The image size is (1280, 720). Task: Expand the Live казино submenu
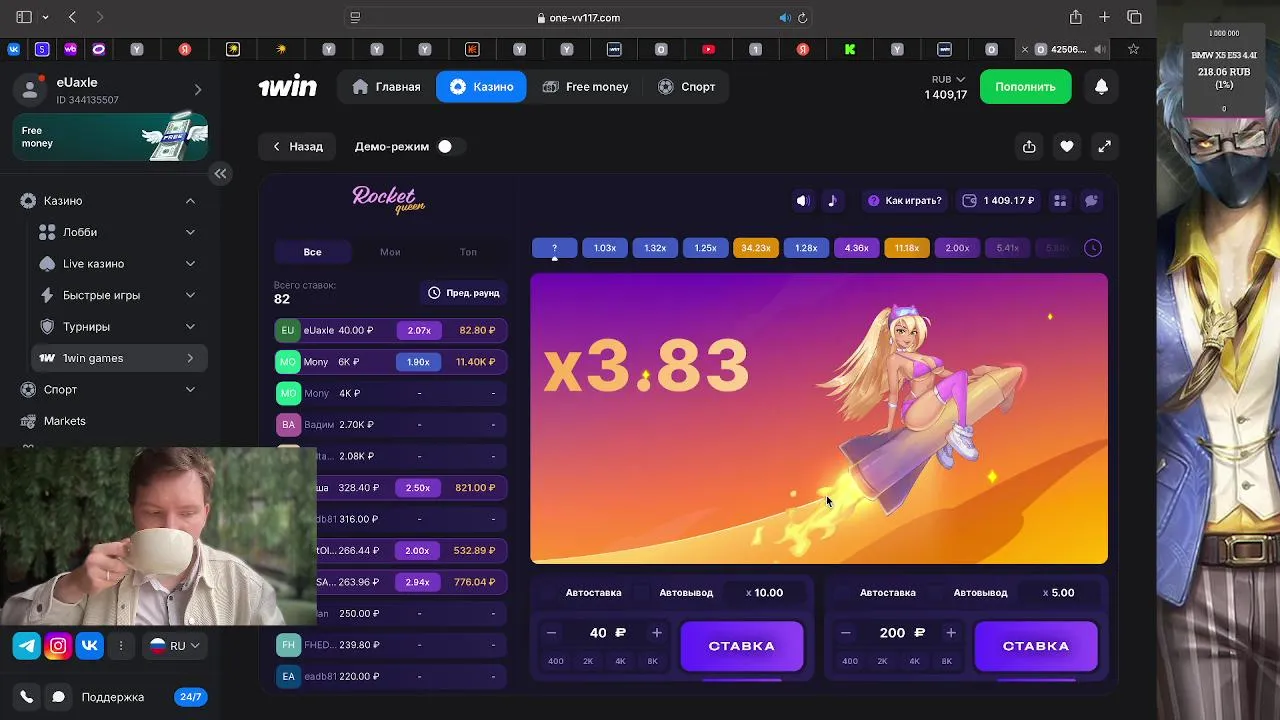(x=190, y=264)
